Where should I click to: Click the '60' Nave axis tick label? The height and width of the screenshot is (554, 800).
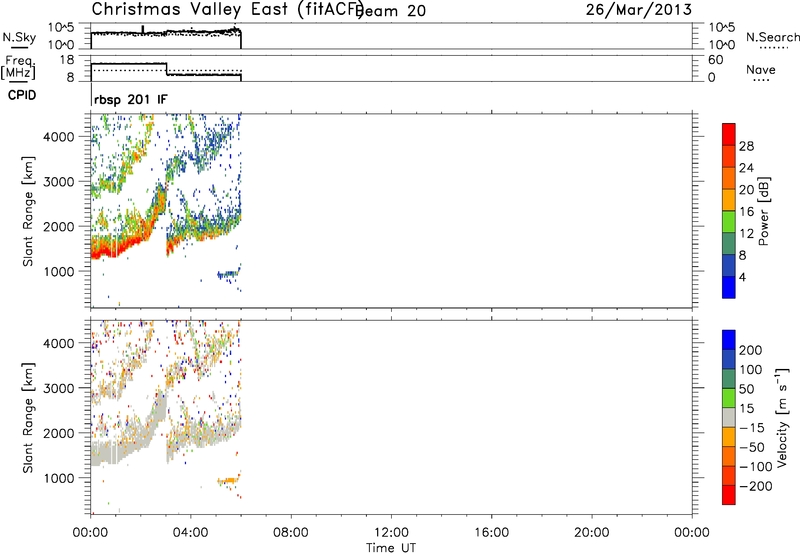point(715,60)
